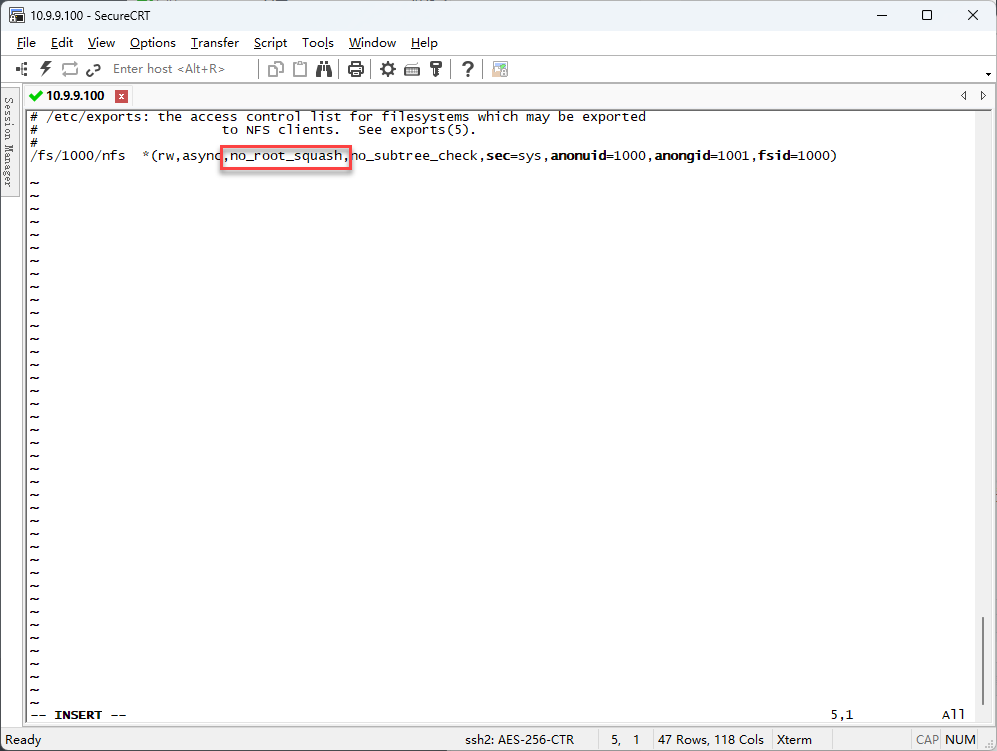
Task: Click the Print icon
Action: (x=356, y=69)
